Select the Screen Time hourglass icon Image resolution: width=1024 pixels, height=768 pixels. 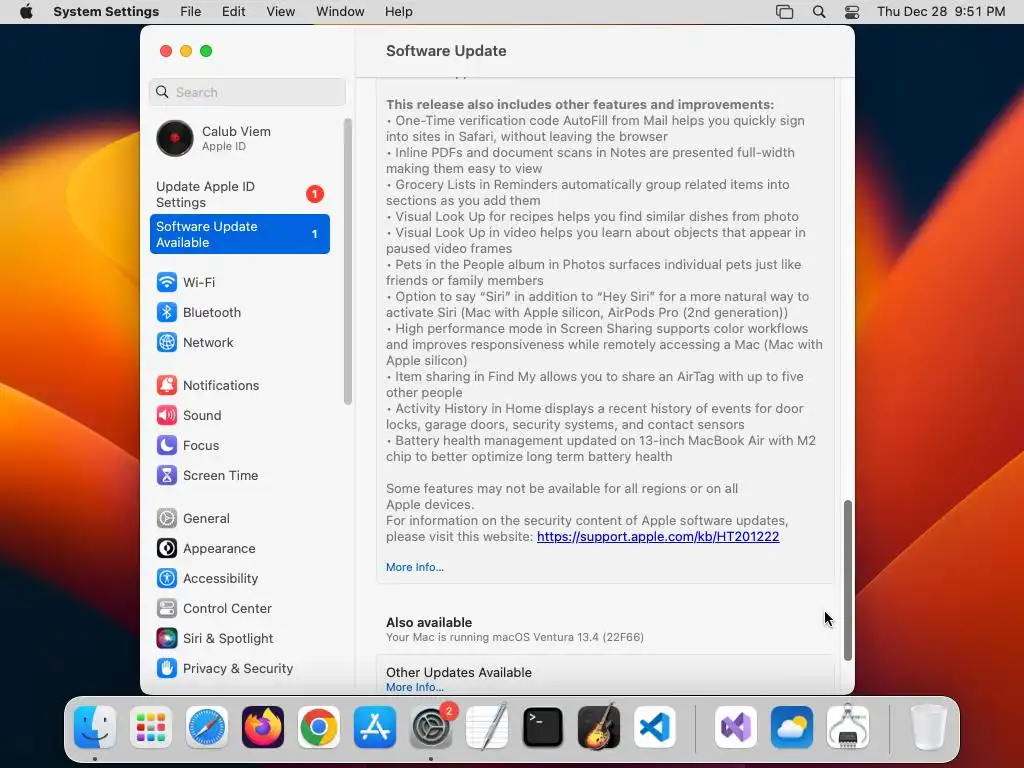[x=167, y=475]
